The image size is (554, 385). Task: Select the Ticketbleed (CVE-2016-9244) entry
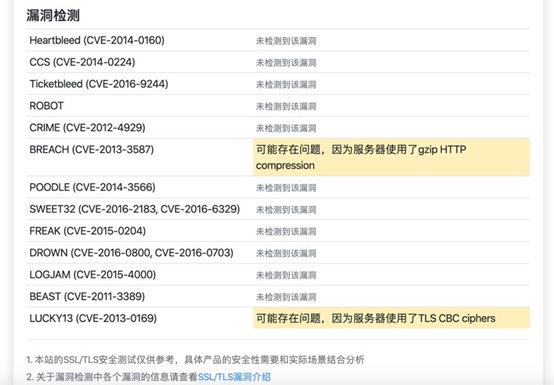coord(99,84)
